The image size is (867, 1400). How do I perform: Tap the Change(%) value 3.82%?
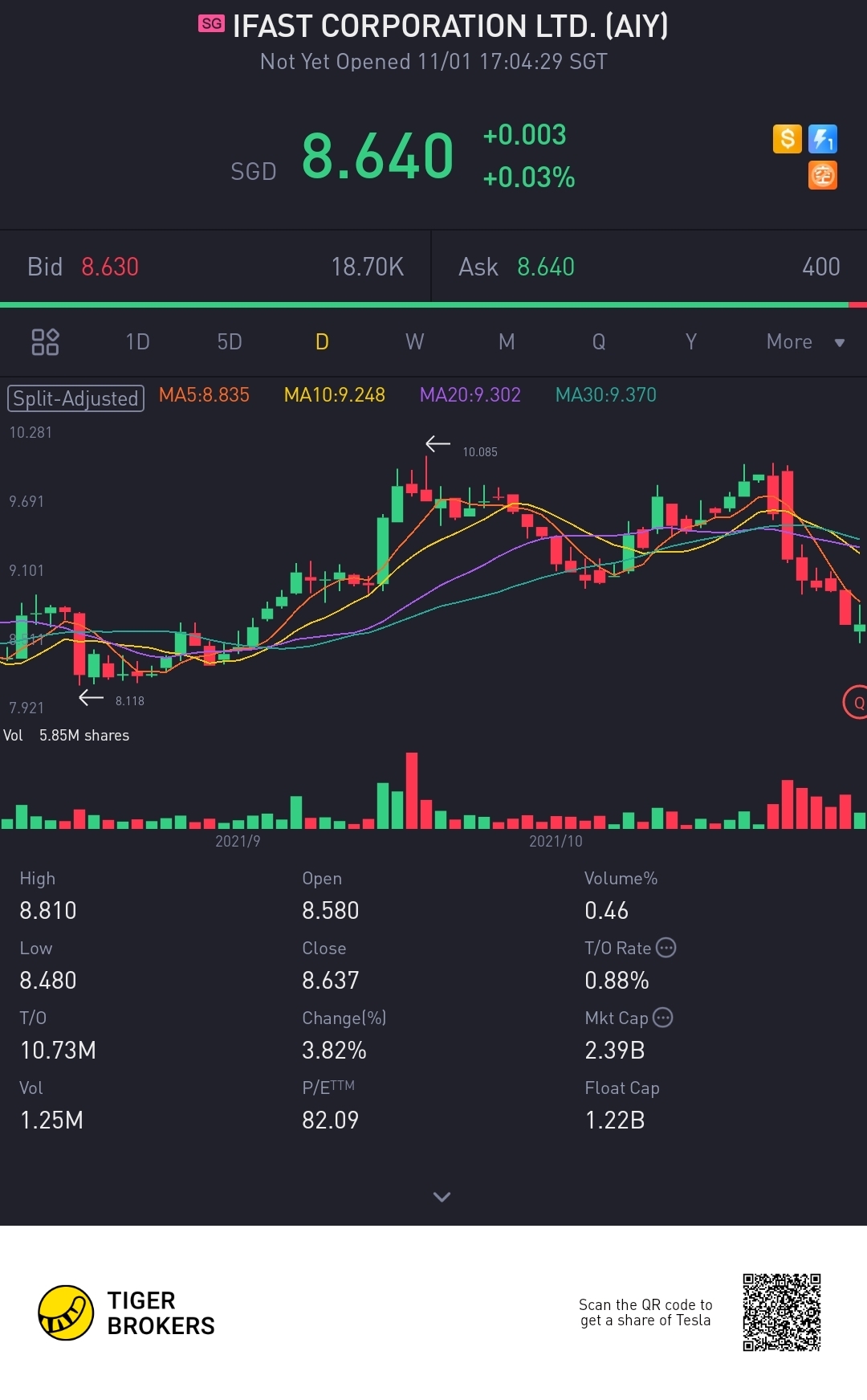(334, 1051)
